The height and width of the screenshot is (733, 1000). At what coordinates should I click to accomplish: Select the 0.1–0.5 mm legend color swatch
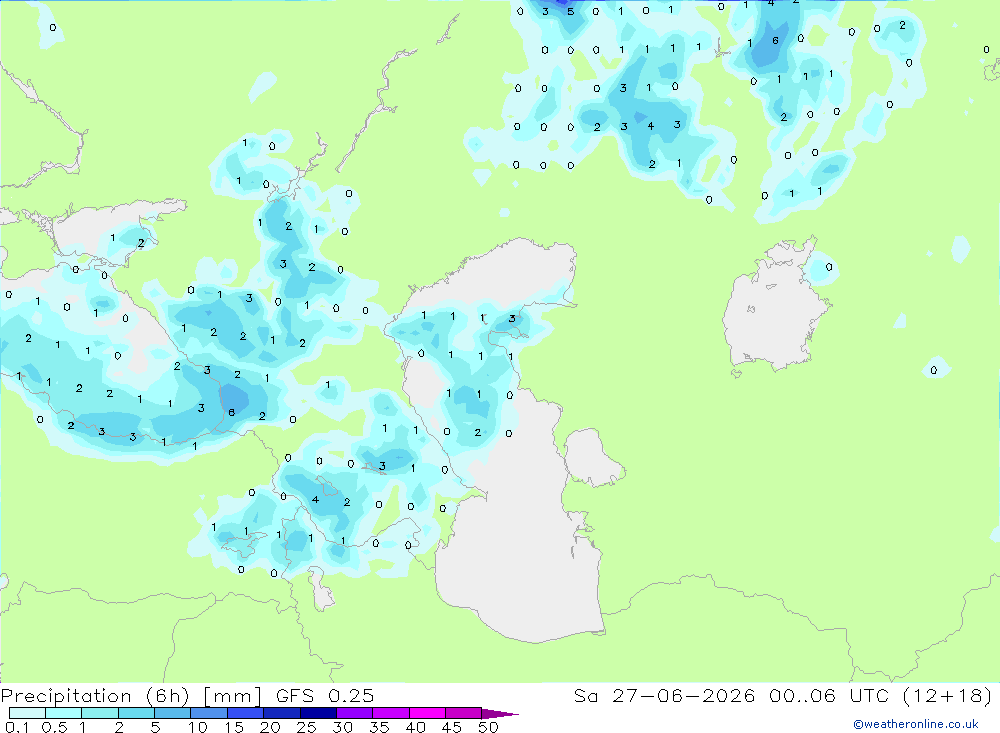(27, 713)
